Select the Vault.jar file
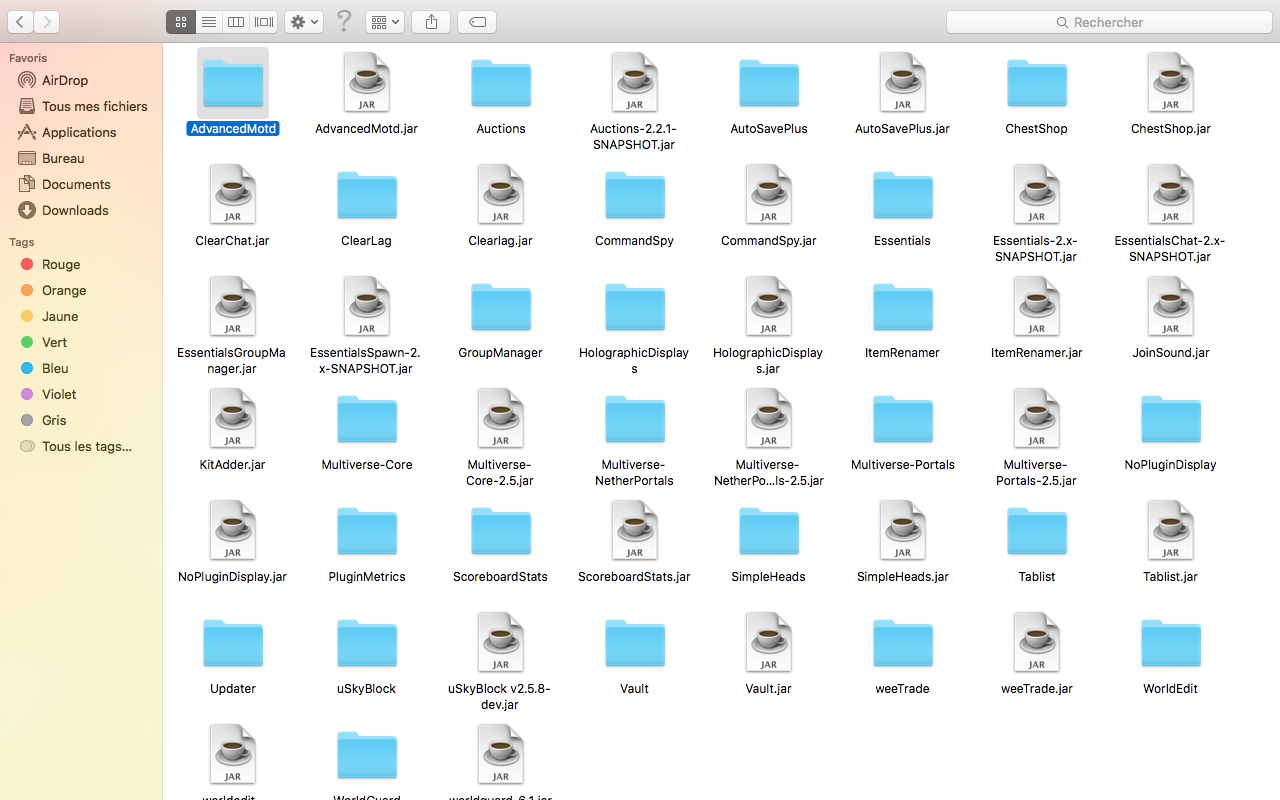This screenshot has height=800, width=1280. [x=769, y=643]
